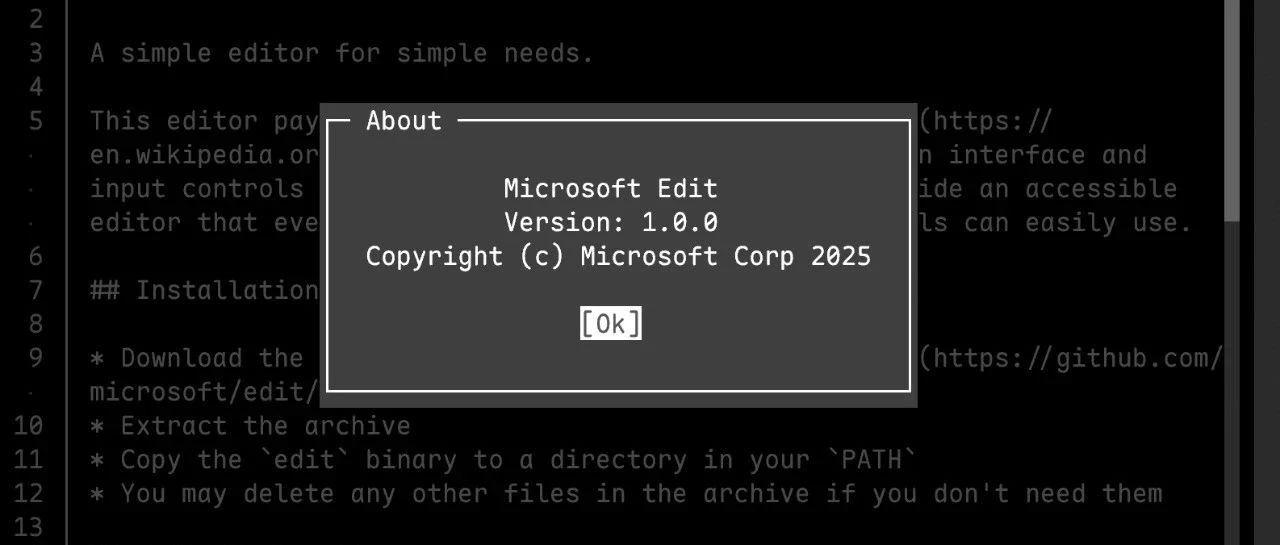Click line number 10 in the gutter

[x=28, y=426]
